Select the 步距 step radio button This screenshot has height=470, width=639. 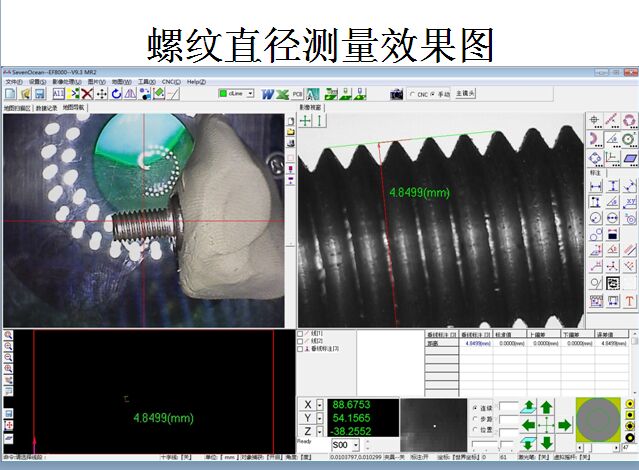point(475,419)
